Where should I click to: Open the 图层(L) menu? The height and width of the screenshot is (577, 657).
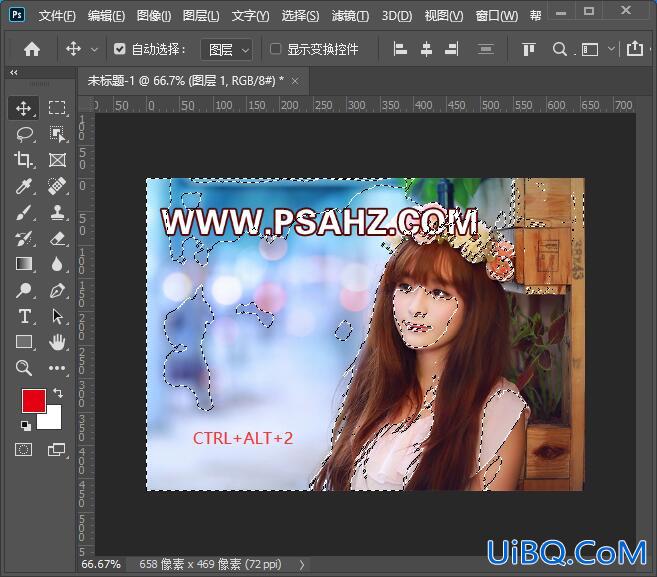(x=201, y=16)
